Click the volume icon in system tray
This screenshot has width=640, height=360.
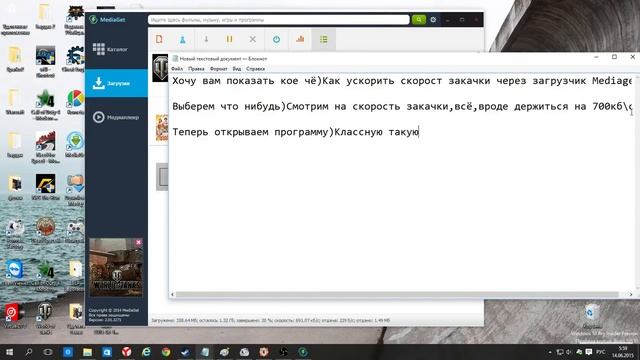tap(569, 352)
